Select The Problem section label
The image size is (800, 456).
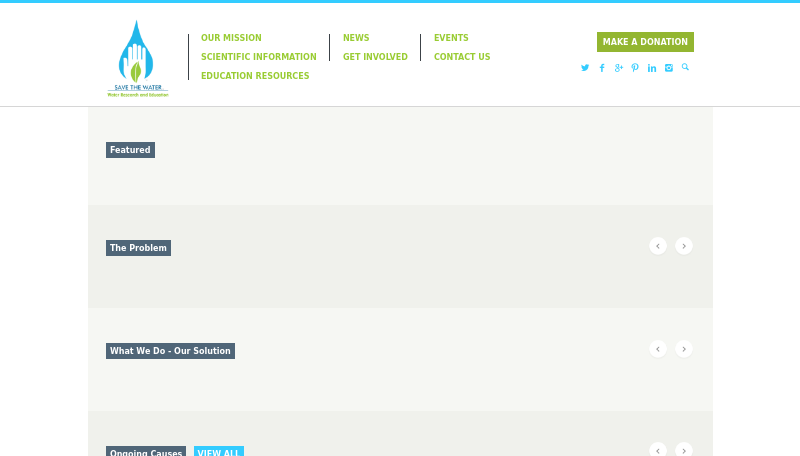(138, 248)
